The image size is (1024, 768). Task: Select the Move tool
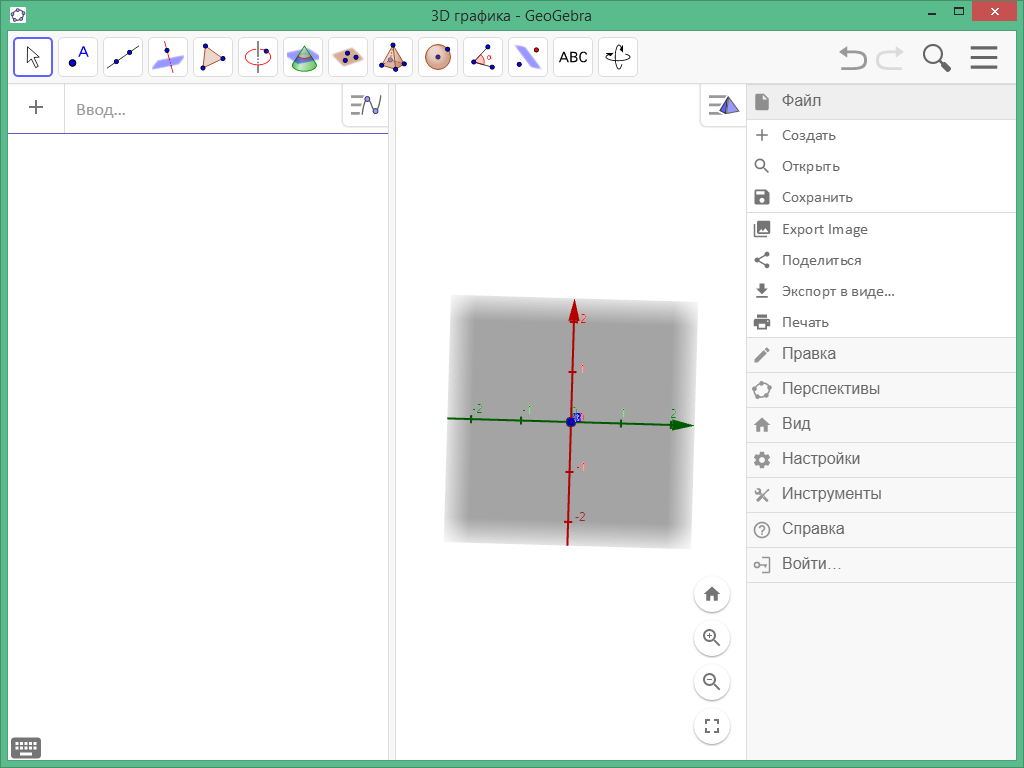coord(32,57)
